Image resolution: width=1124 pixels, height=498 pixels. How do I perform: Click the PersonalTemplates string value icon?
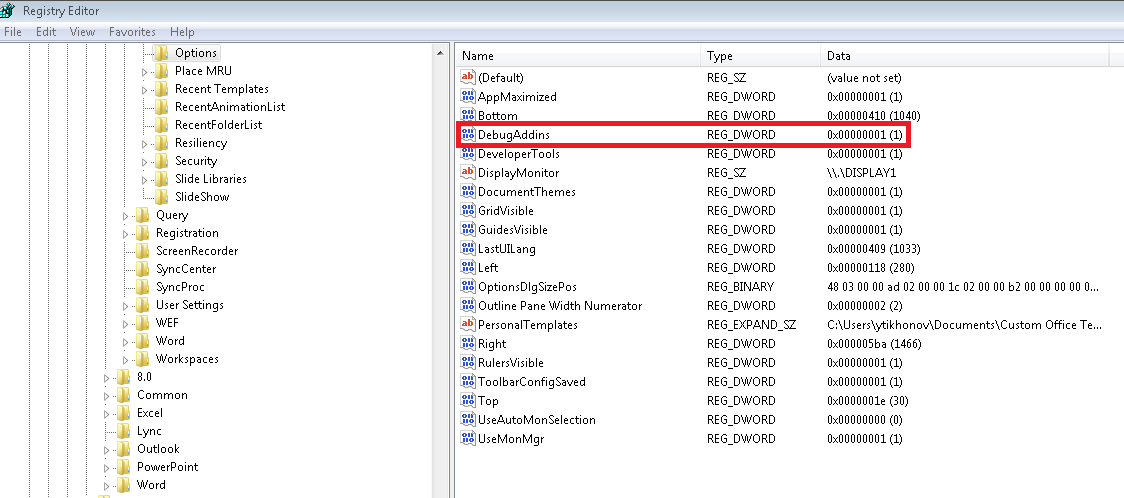(x=467, y=325)
